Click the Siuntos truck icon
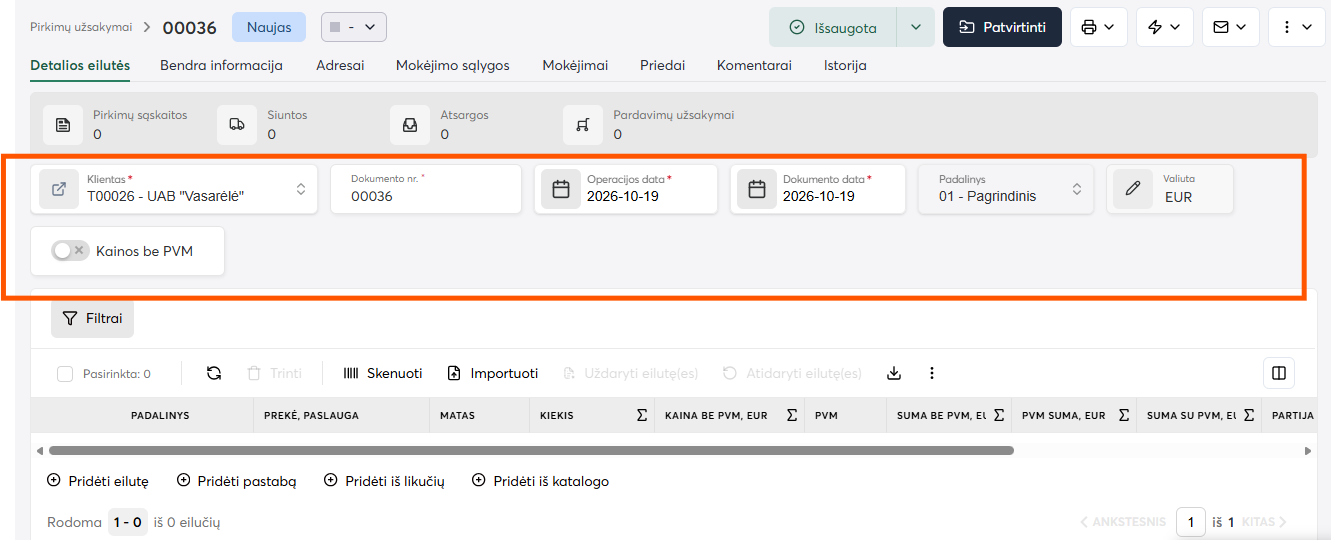The image size is (1331, 540). tap(237, 125)
